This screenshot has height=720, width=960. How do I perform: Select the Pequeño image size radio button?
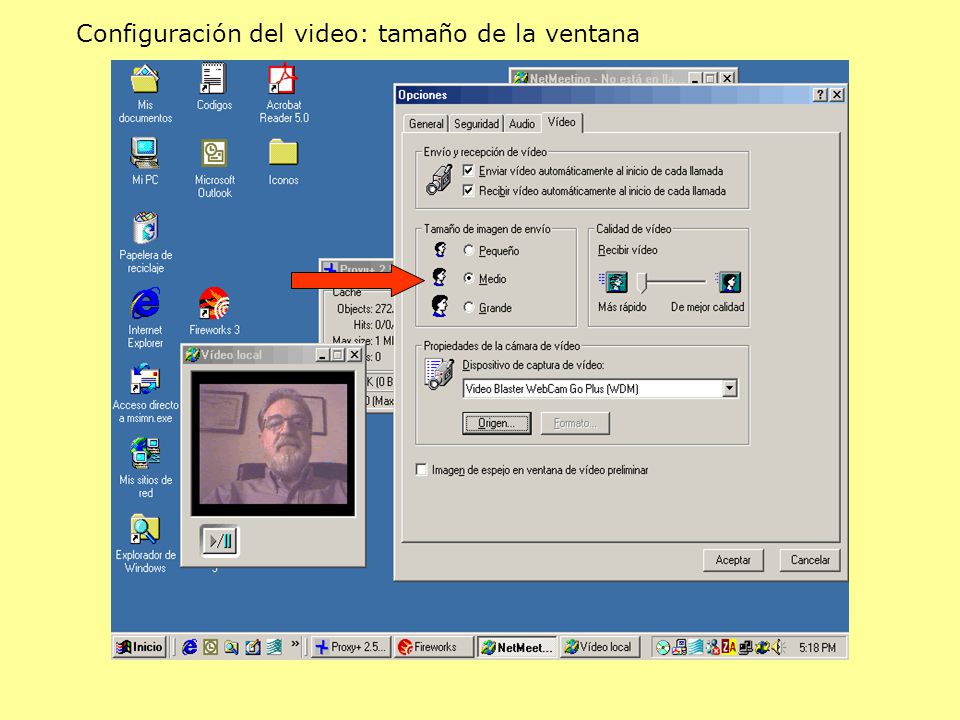(x=468, y=250)
